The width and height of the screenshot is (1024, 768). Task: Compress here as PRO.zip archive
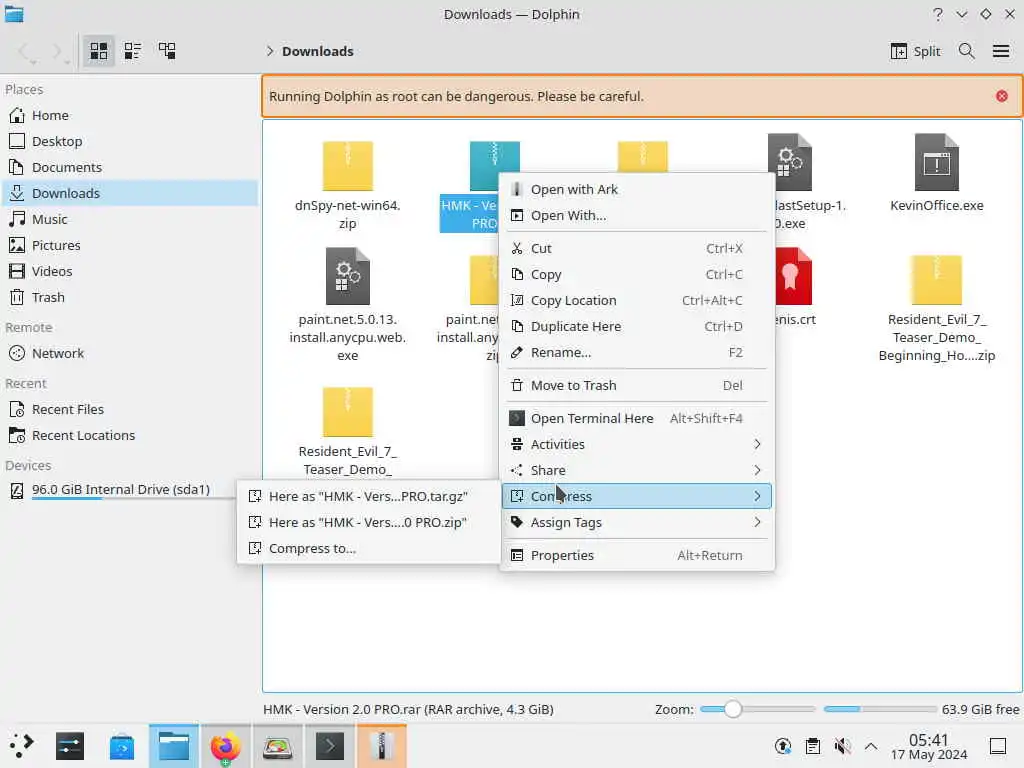tap(368, 522)
